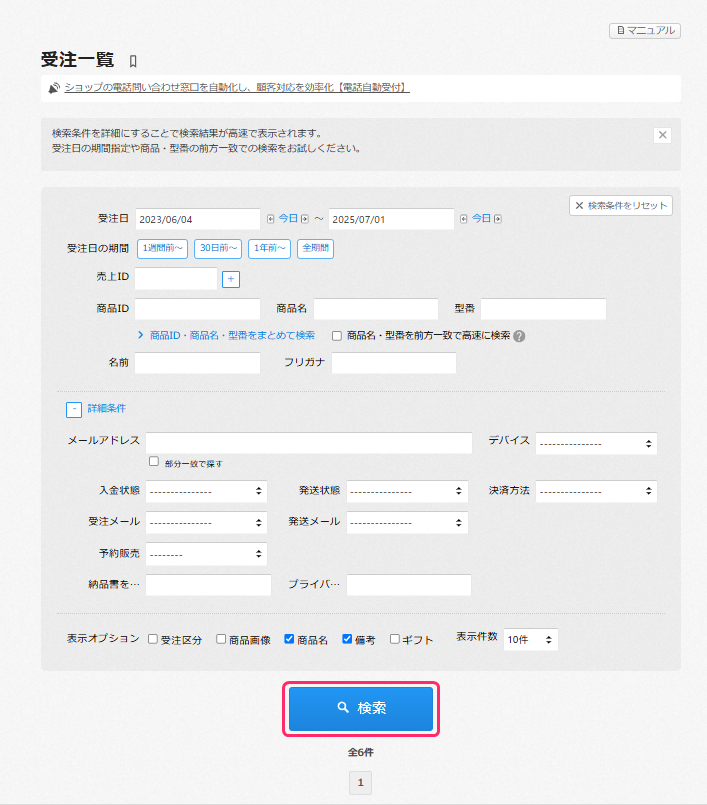Reset search conditions with 検索条件をリセット
Viewport: 707px width, 805px height.
coord(621,206)
